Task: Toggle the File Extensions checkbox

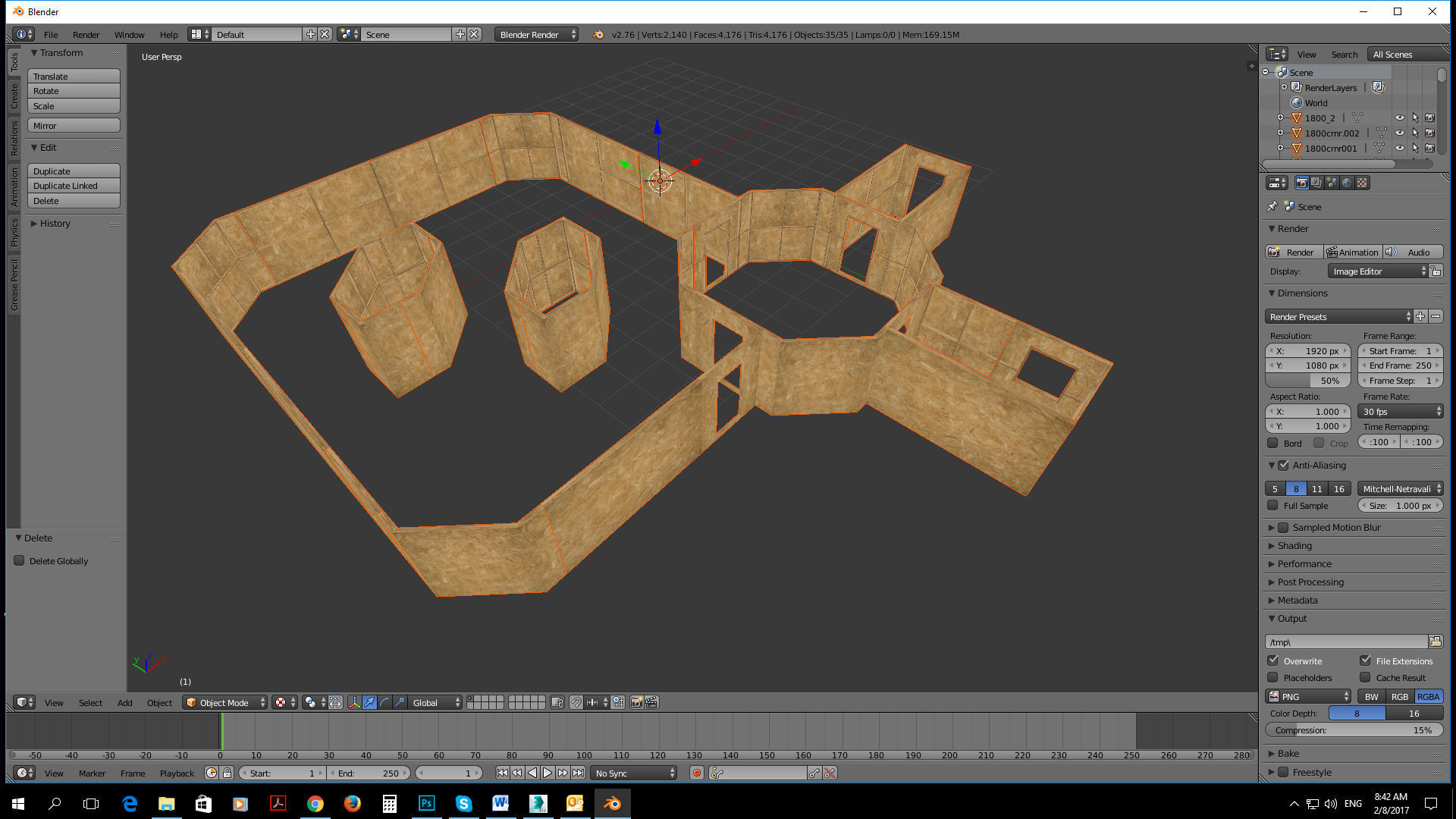Action: tap(1365, 661)
